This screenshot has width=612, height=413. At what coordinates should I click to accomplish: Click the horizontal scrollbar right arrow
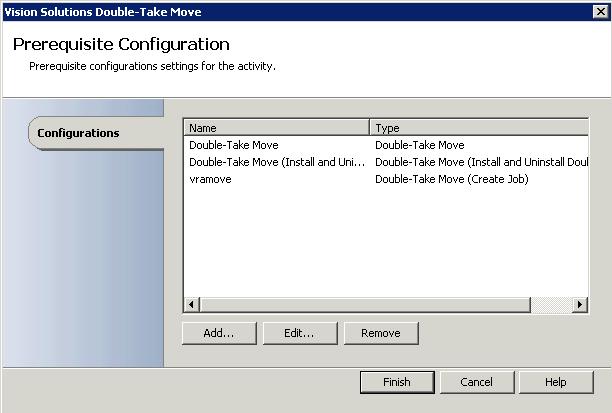point(580,304)
